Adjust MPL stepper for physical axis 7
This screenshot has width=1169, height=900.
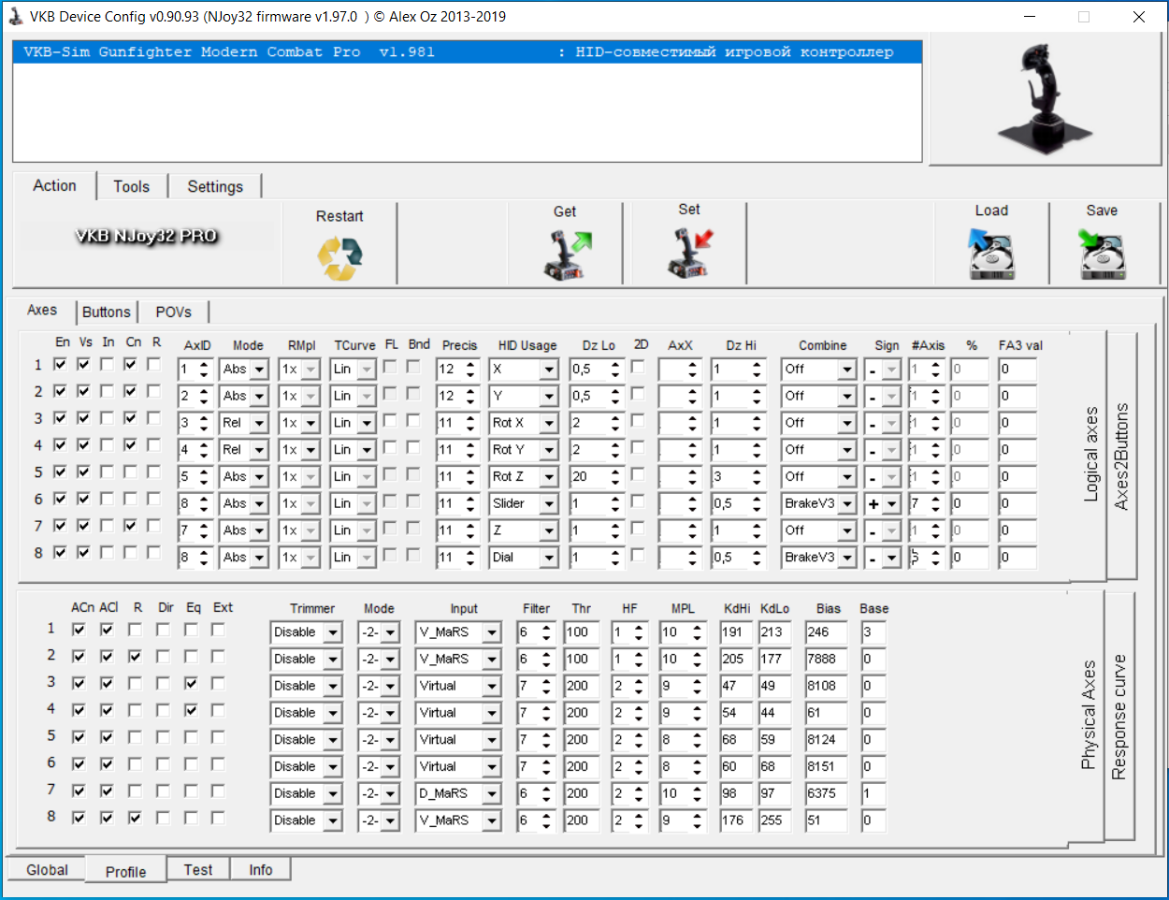pos(696,793)
